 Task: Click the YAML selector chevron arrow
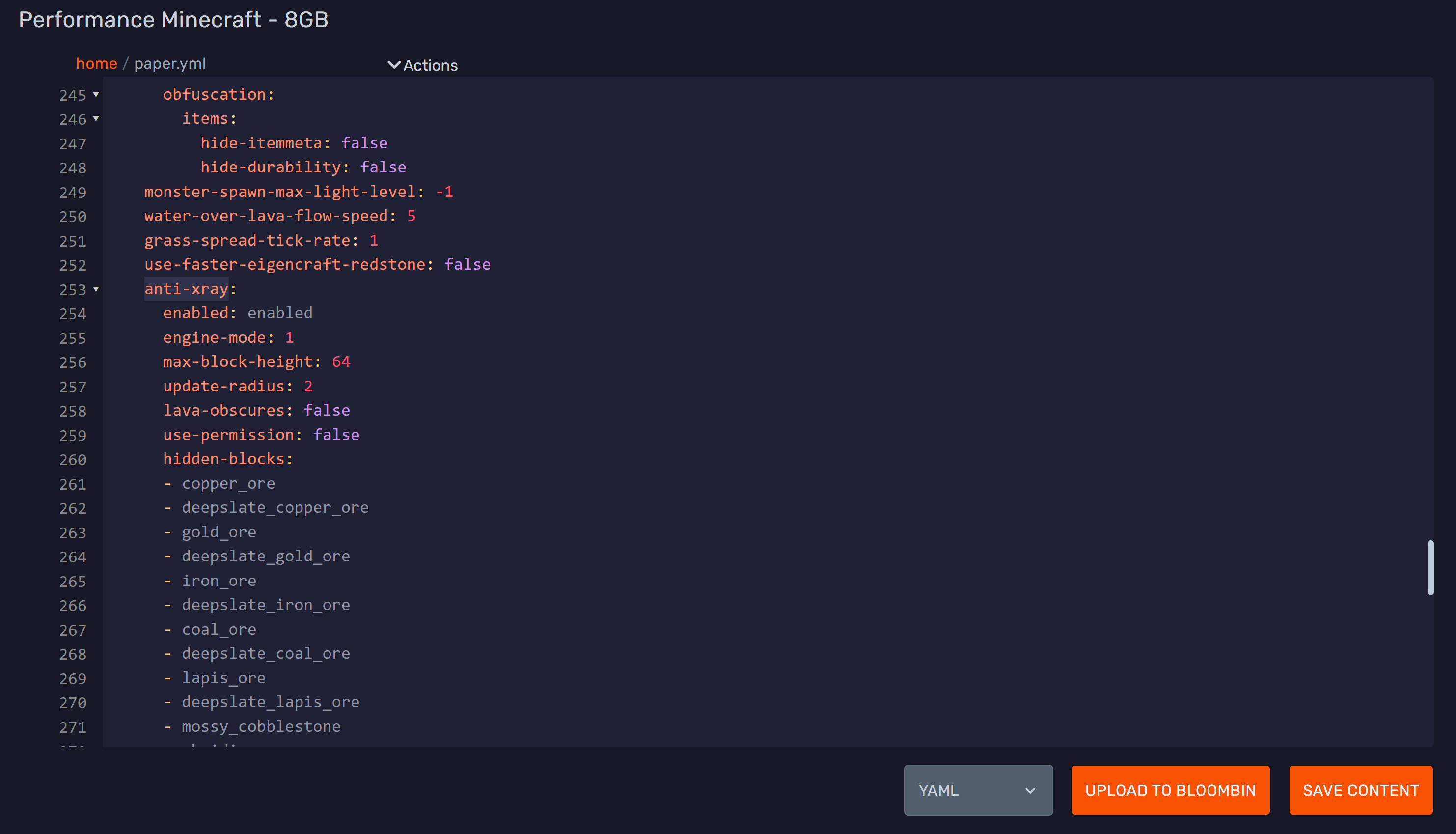[1029, 790]
